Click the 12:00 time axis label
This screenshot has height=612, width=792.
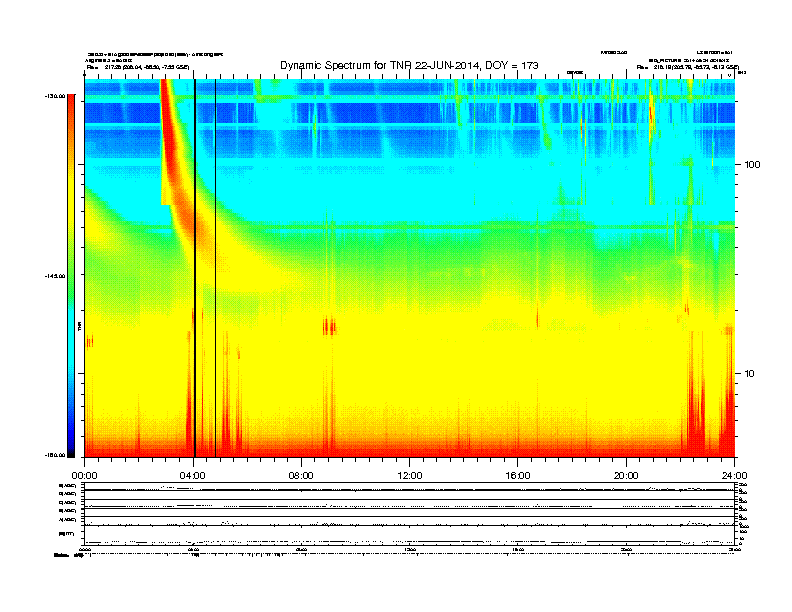(x=410, y=476)
